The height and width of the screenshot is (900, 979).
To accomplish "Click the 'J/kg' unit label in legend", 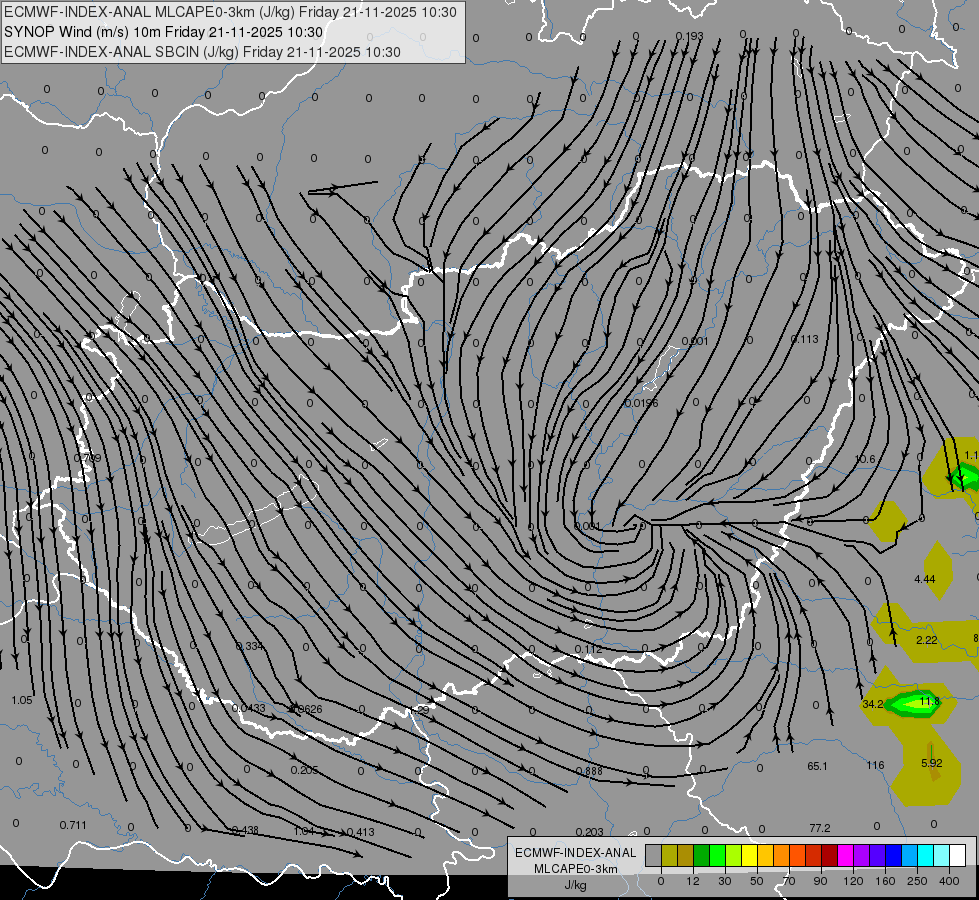I will 576,885.
